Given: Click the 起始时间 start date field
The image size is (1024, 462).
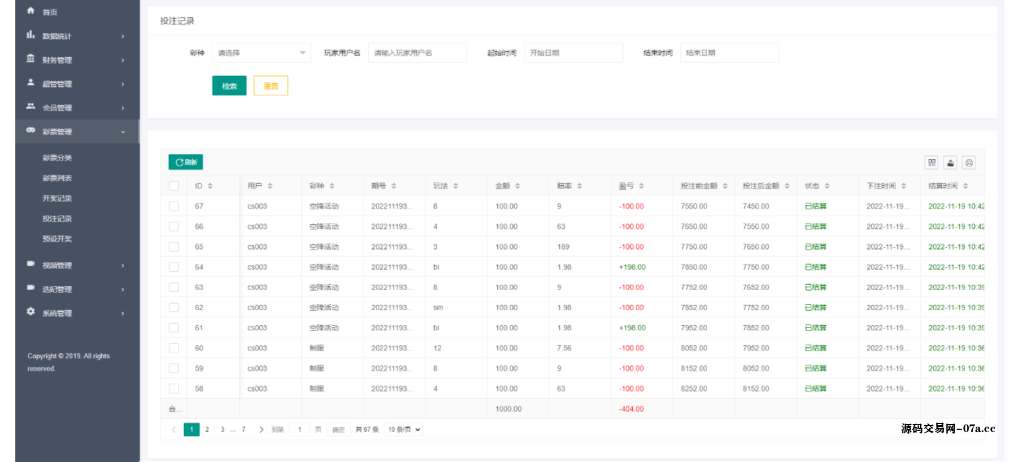Looking at the screenshot, I should 573,53.
